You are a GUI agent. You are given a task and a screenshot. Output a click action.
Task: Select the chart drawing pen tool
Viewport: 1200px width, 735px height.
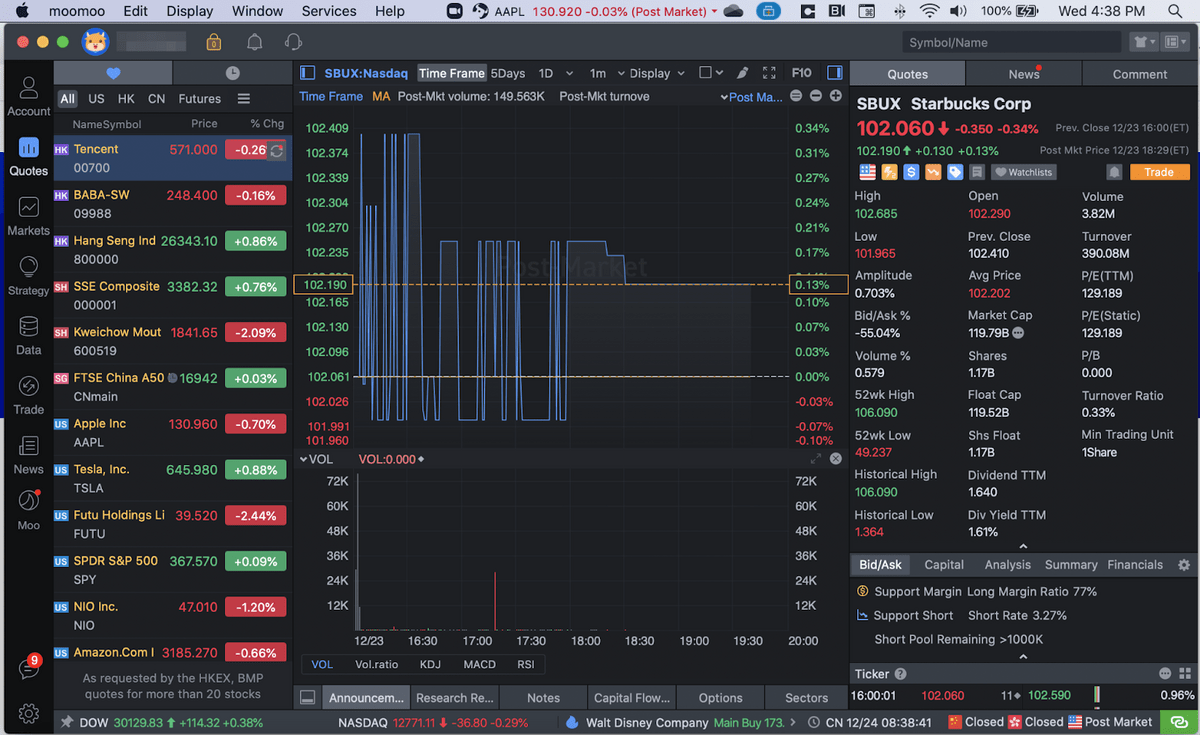point(742,73)
